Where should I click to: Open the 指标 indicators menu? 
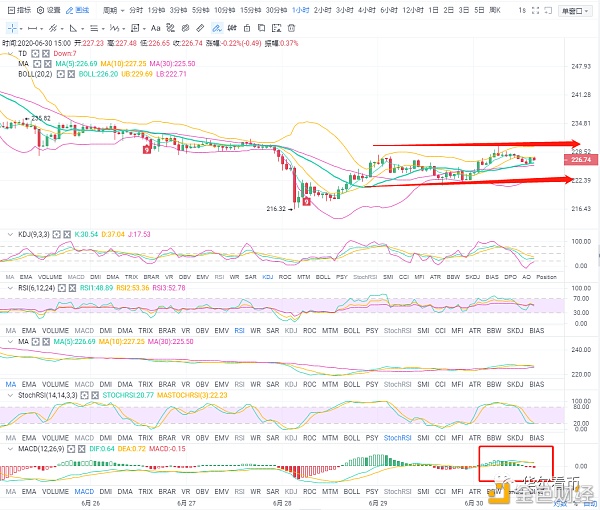[x=20, y=10]
